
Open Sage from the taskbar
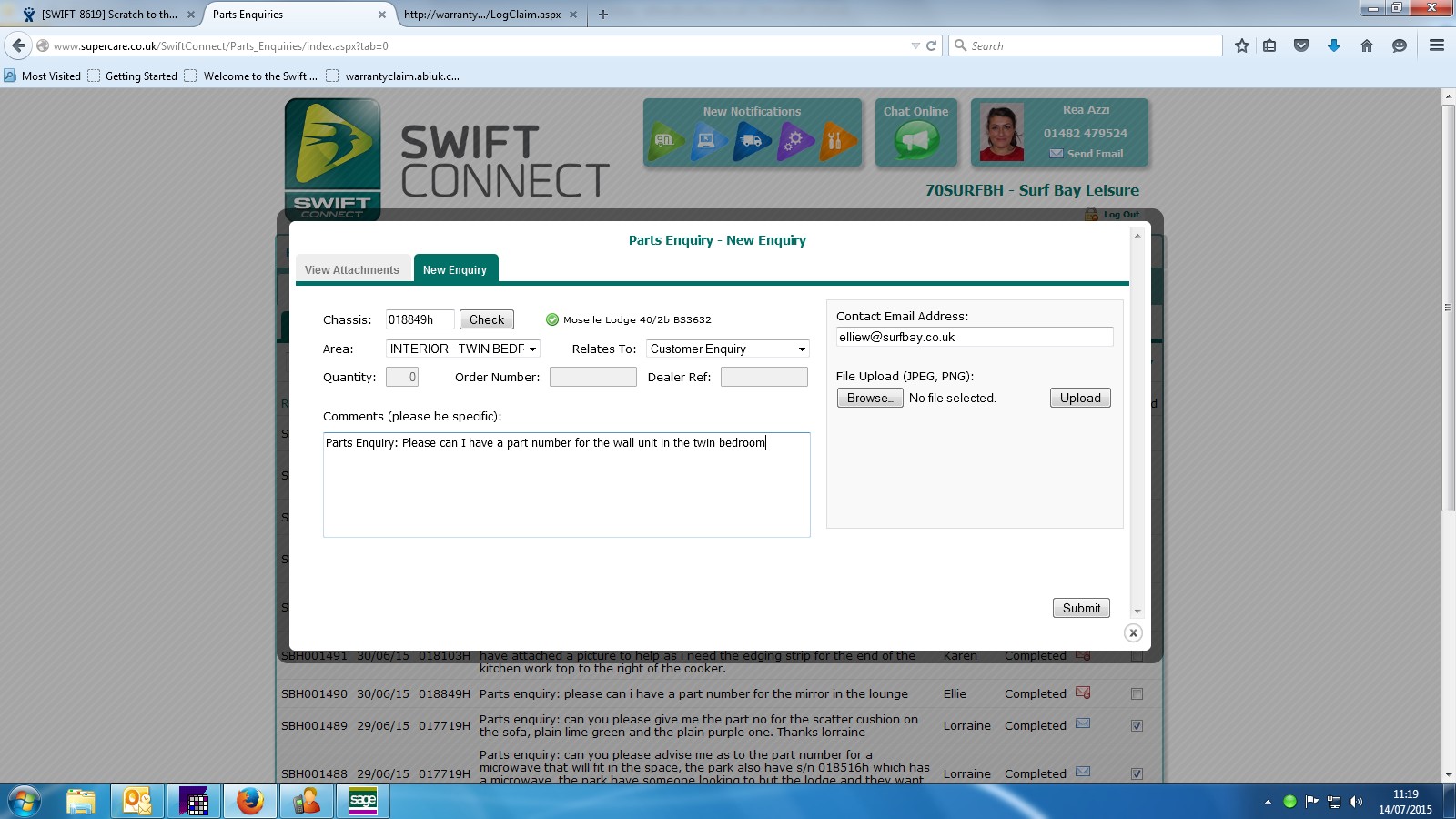pos(362,801)
